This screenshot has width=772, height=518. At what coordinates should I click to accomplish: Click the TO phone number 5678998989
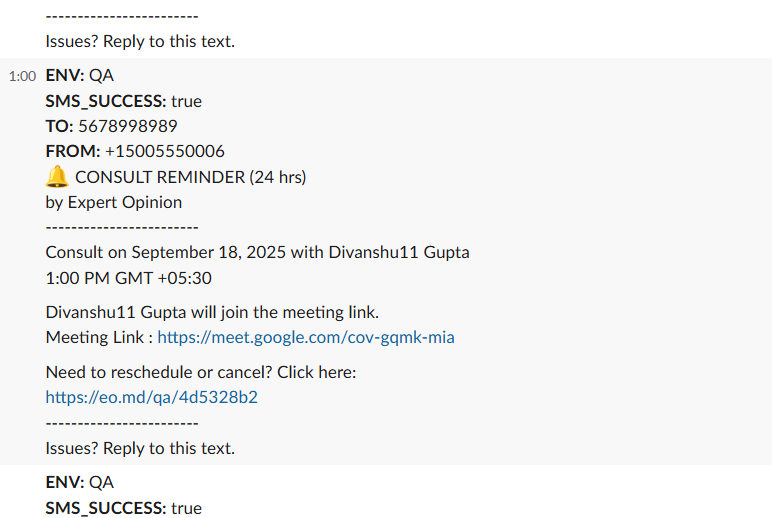point(127,126)
